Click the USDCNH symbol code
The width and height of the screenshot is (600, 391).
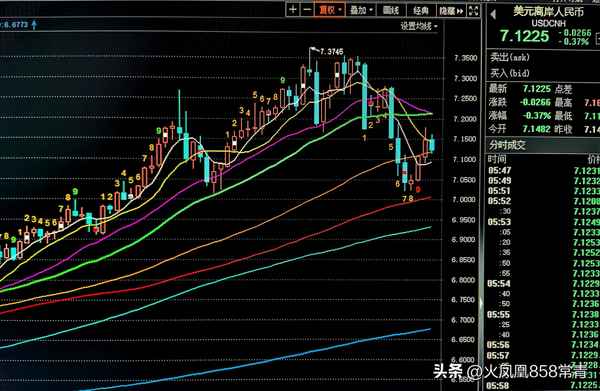548,24
